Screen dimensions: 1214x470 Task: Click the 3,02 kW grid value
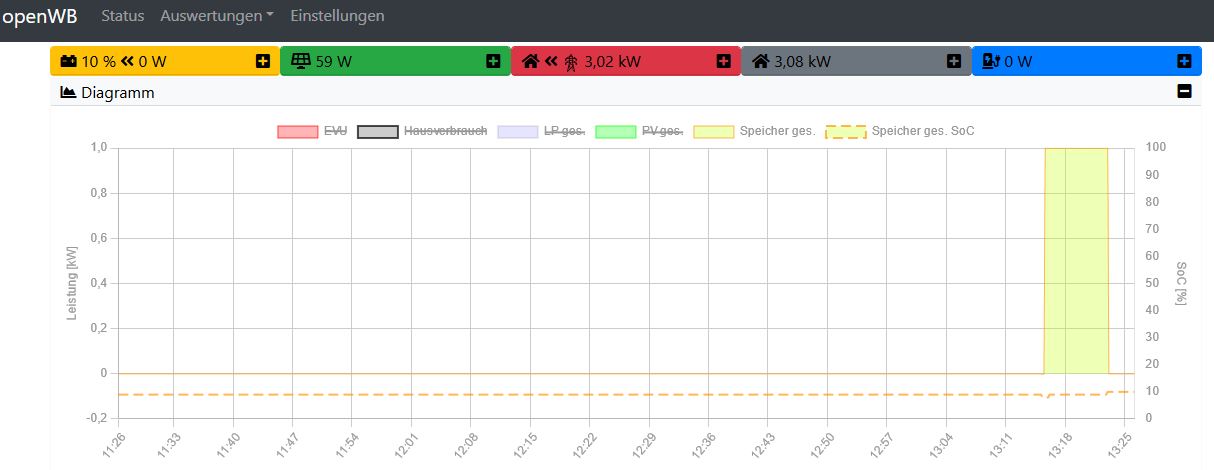tap(612, 61)
